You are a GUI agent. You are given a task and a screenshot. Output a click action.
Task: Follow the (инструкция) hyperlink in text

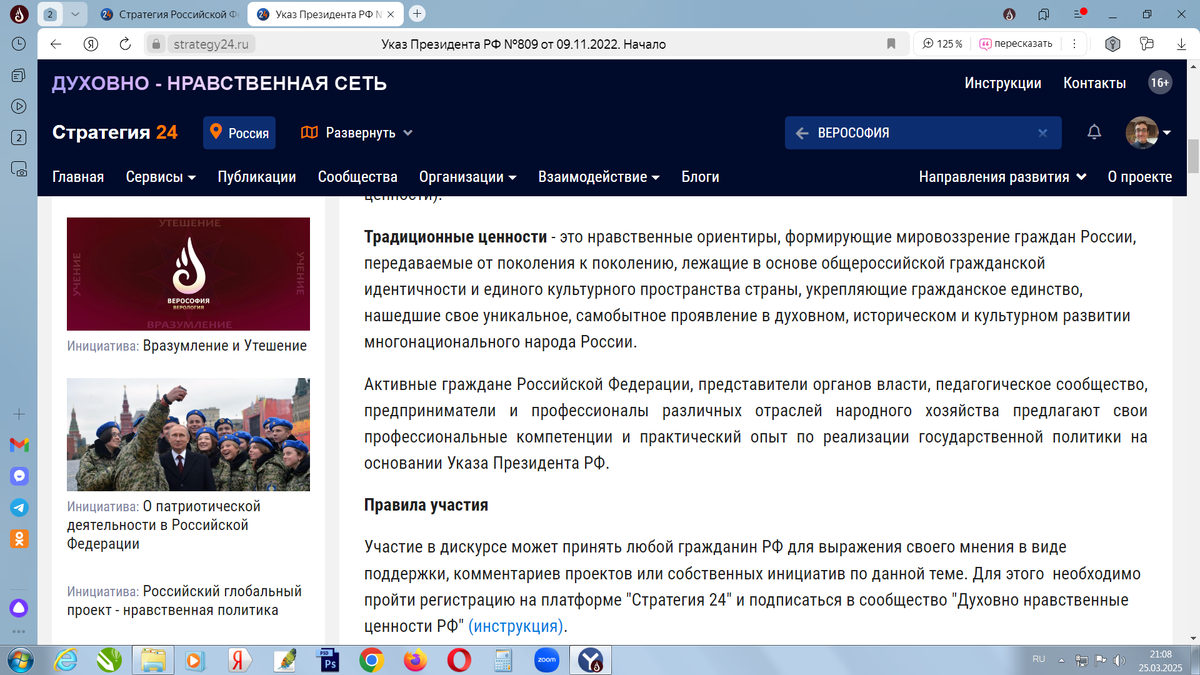[x=516, y=626]
